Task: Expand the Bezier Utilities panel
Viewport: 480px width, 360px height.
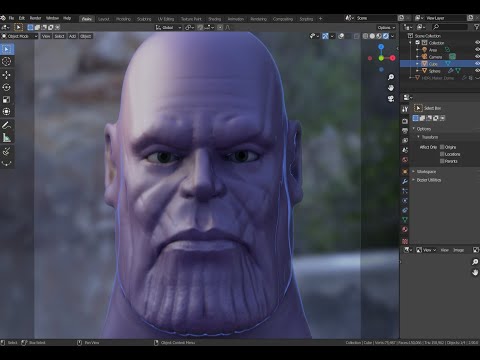Action: click(x=414, y=180)
